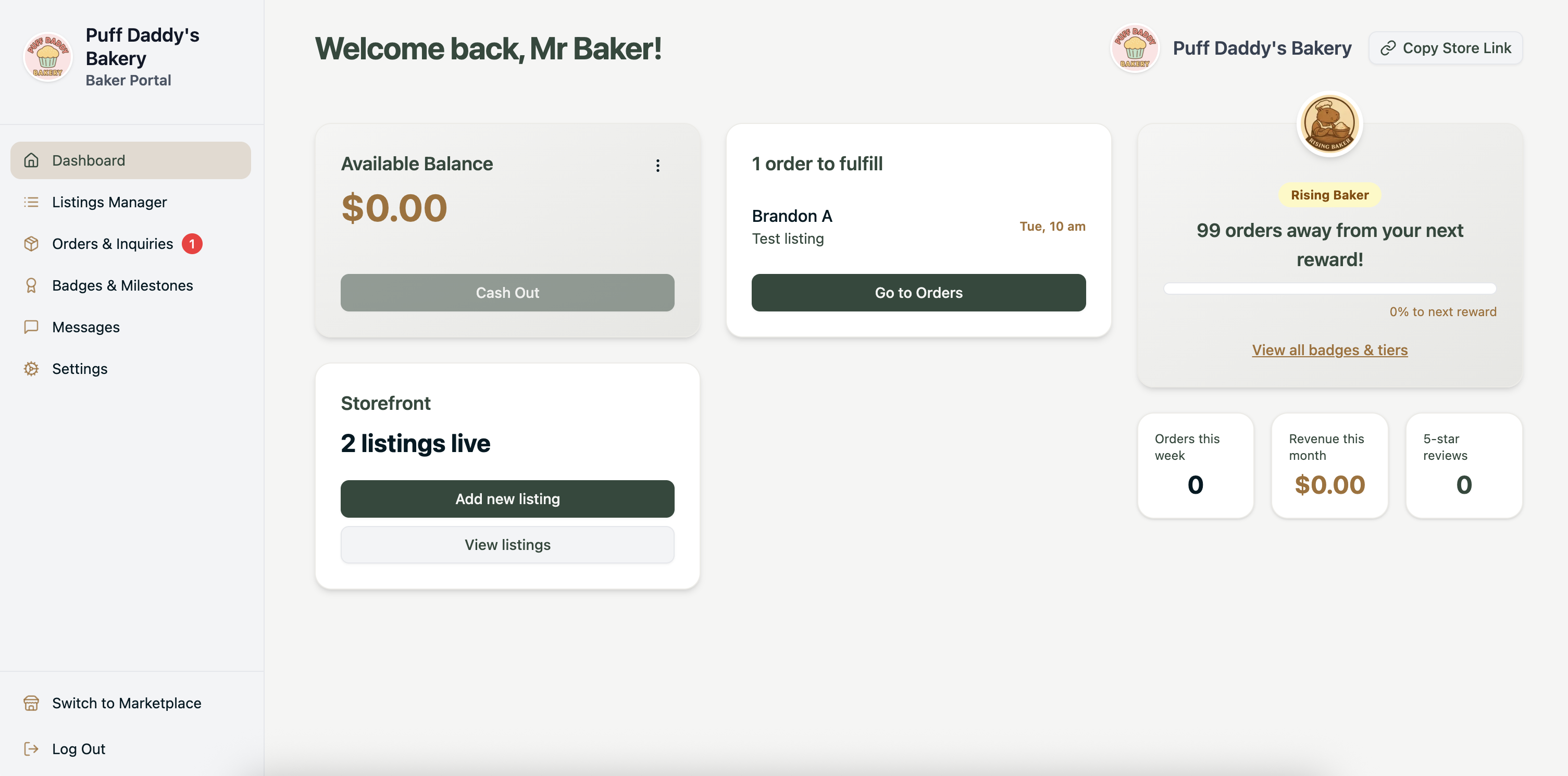
Task: Click the Orders & Inquiries box icon
Action: click(31, 243)
